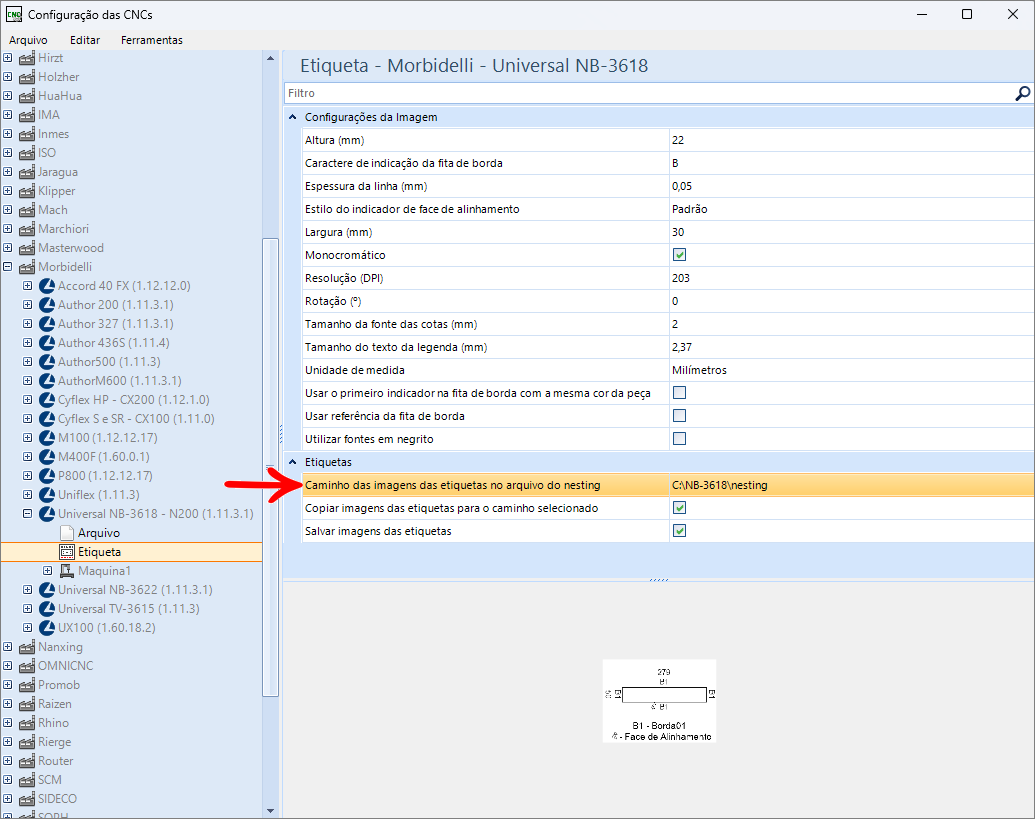Click the Arquivo document icon
The height and width of the screenshot is (819, 1035).
(x=67, y=533)
